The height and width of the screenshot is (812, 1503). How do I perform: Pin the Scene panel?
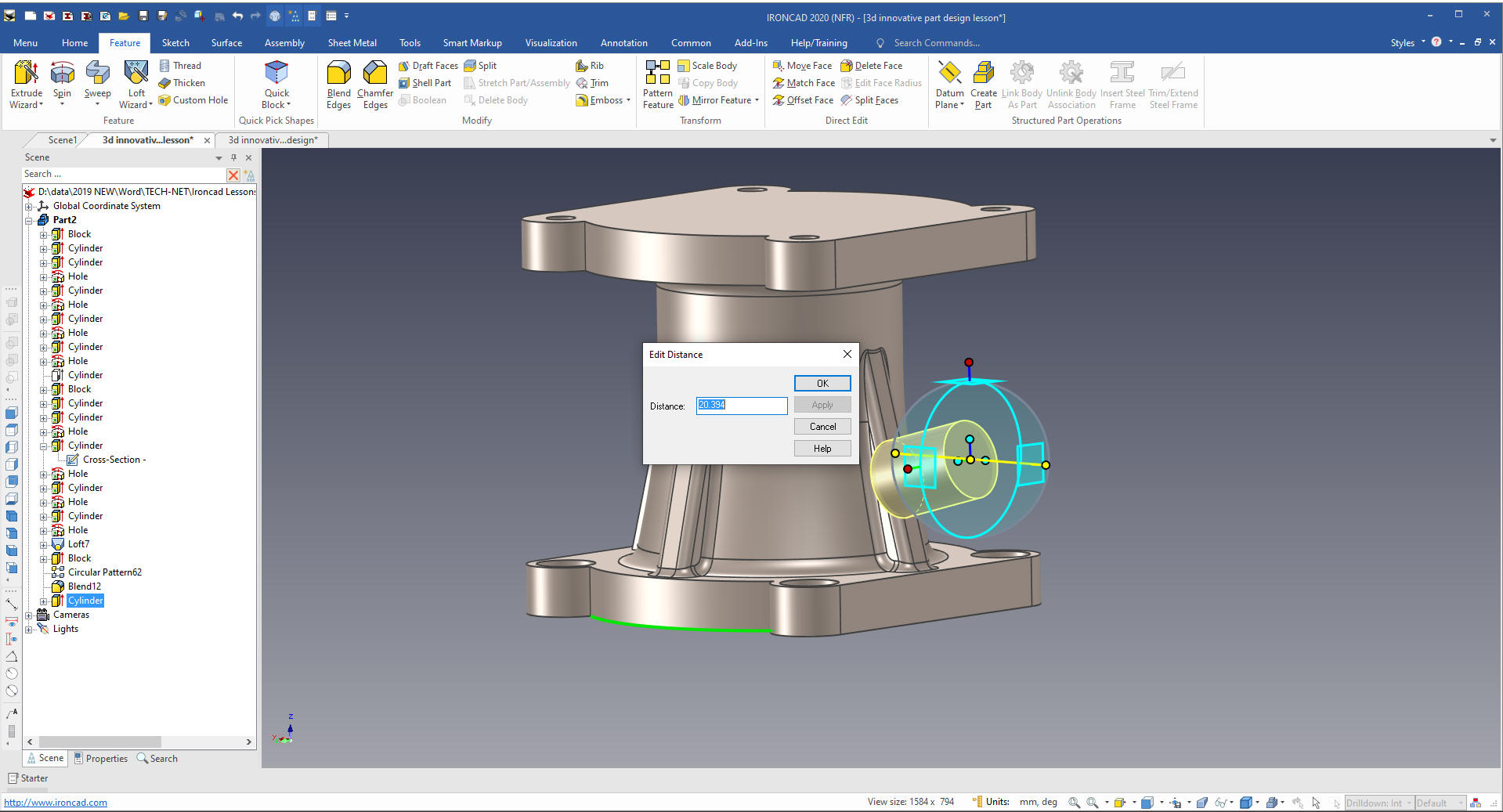coord(233,157)
